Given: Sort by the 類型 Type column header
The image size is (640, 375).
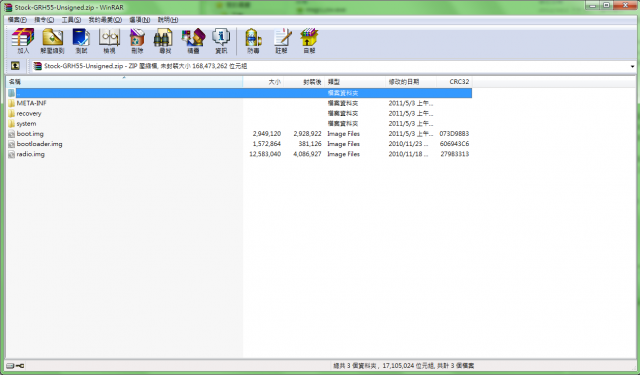Looking at the screenshot, I should (x=355, y=82).
